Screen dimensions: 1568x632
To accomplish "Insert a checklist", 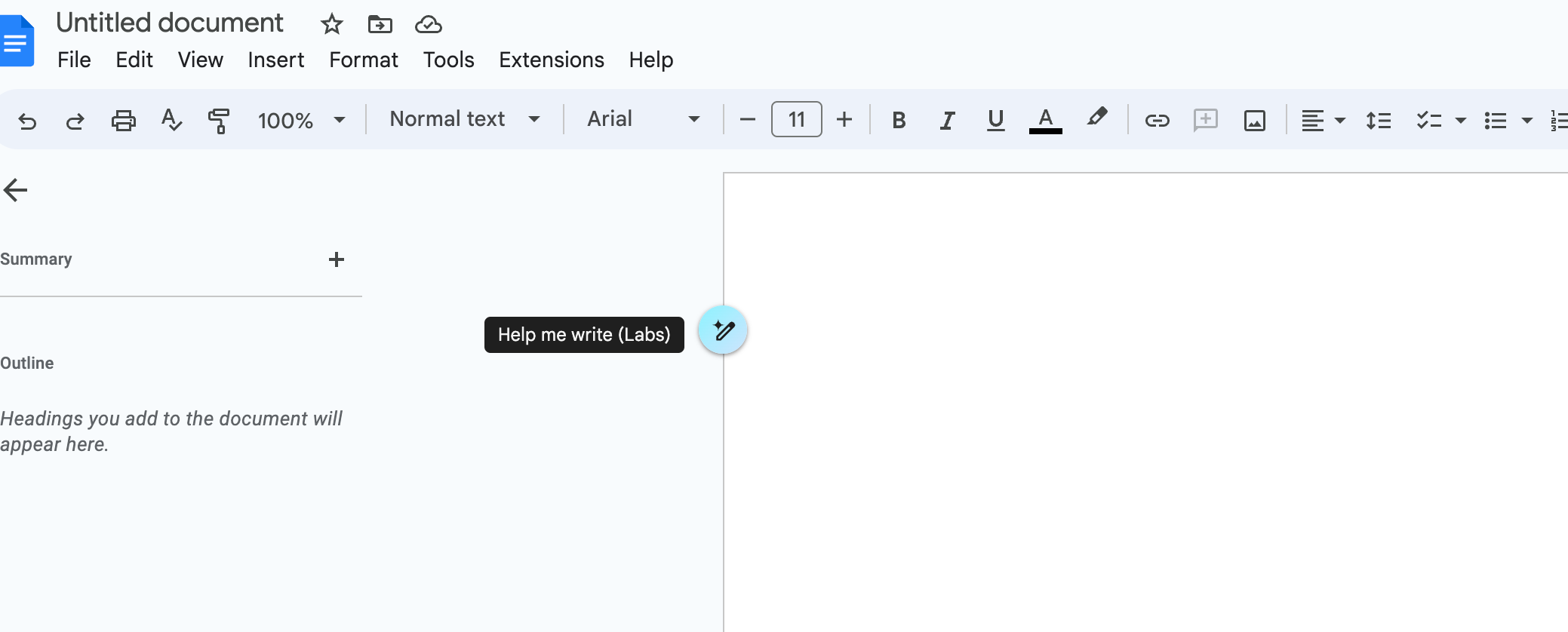I will (x=1428, y=120).
